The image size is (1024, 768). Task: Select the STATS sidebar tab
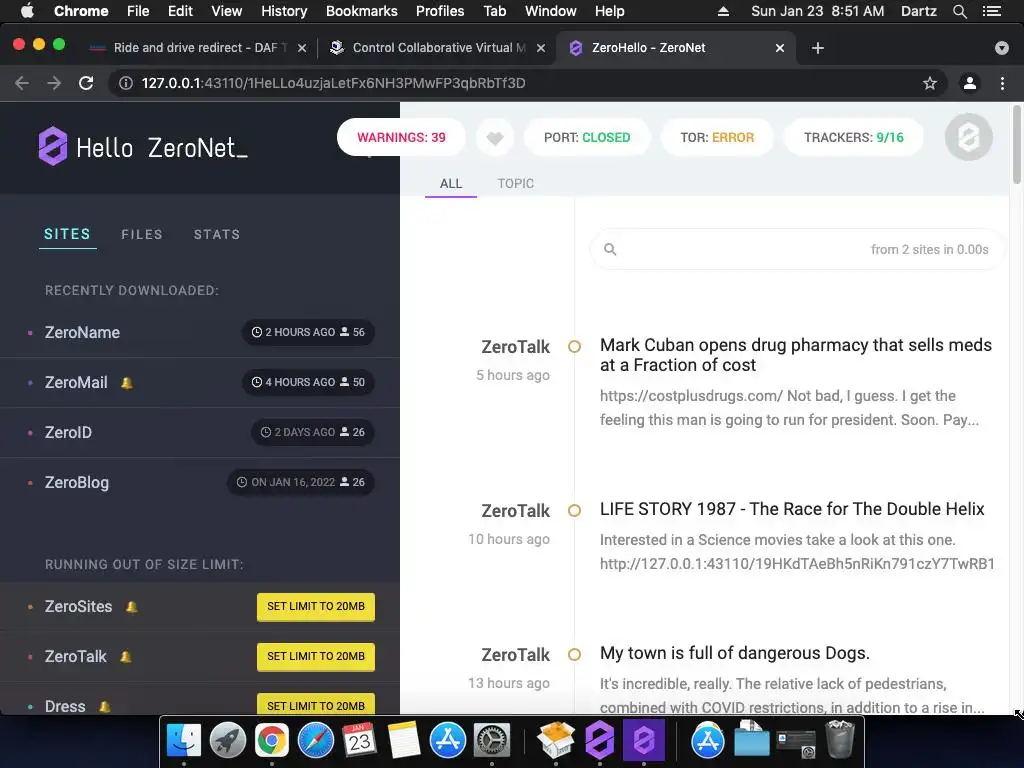[x=217, y=234]
